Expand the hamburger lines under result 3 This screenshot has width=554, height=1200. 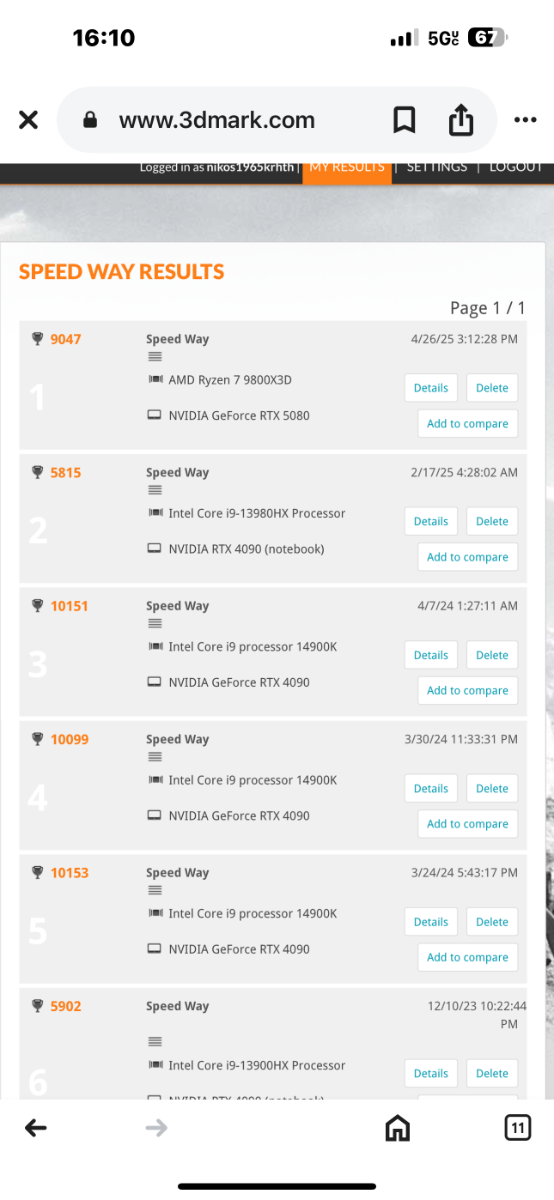point(154,624)
